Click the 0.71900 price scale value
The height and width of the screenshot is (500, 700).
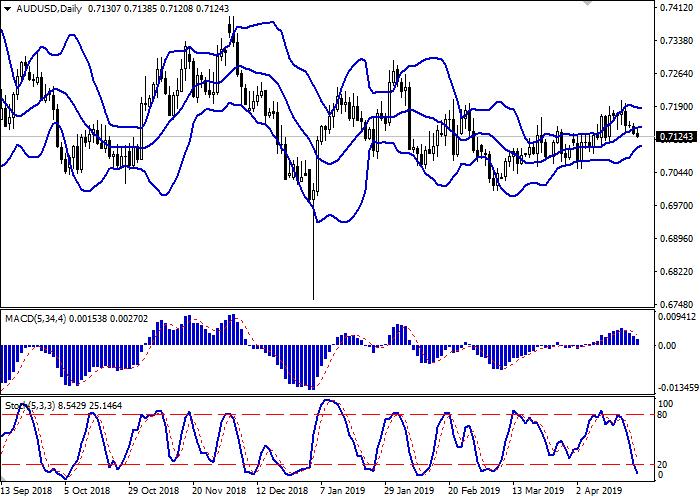click(x=678, y=107)
